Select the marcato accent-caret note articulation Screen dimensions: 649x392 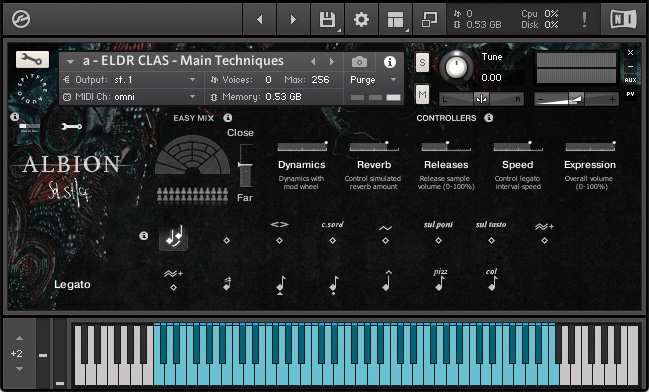point(387,281)
